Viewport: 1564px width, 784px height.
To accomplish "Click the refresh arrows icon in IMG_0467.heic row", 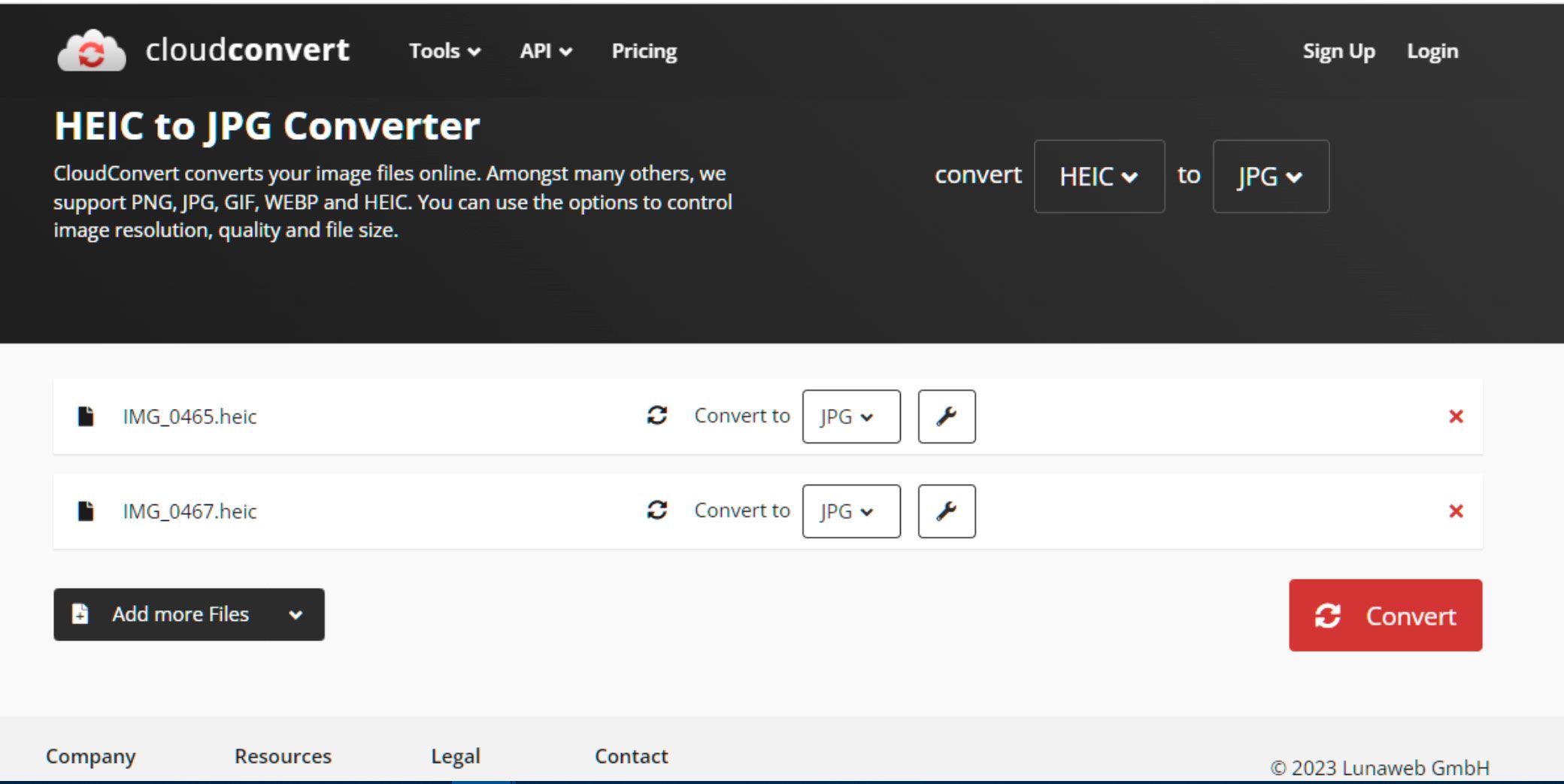I will click(657, 510).
